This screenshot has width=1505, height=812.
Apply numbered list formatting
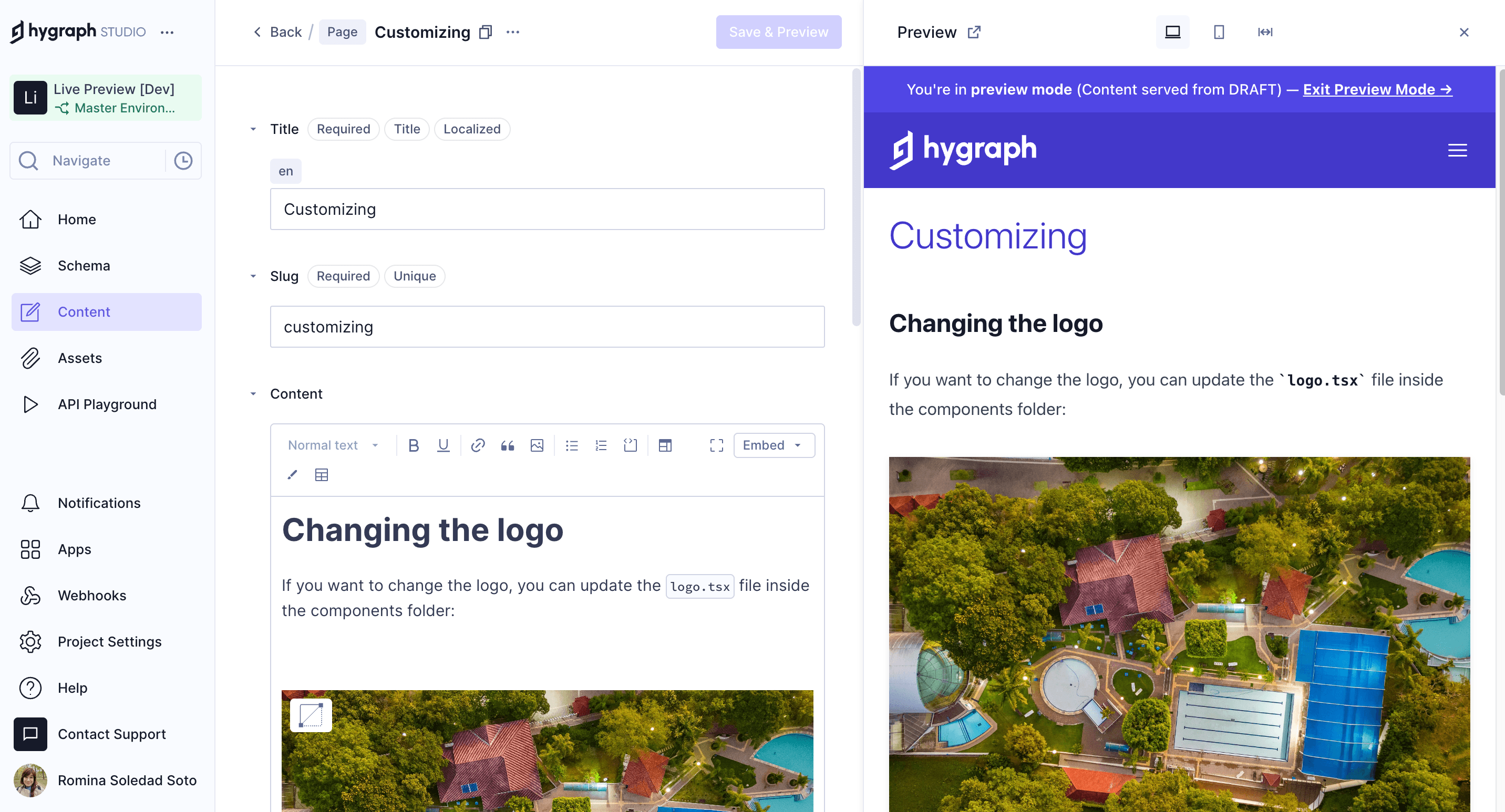[x=601, y=445]
